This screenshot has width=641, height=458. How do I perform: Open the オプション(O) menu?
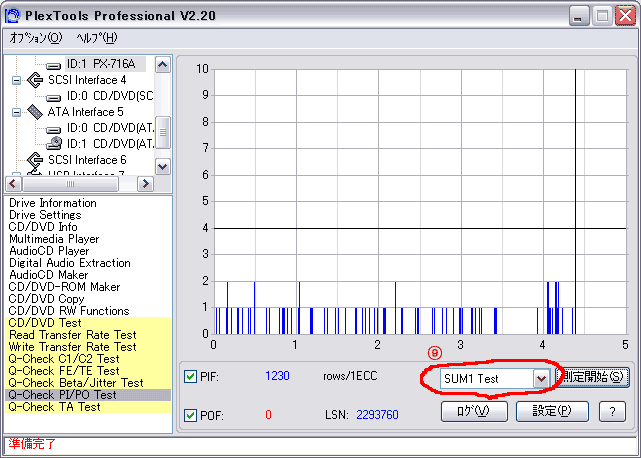click(x=36, y=38)
